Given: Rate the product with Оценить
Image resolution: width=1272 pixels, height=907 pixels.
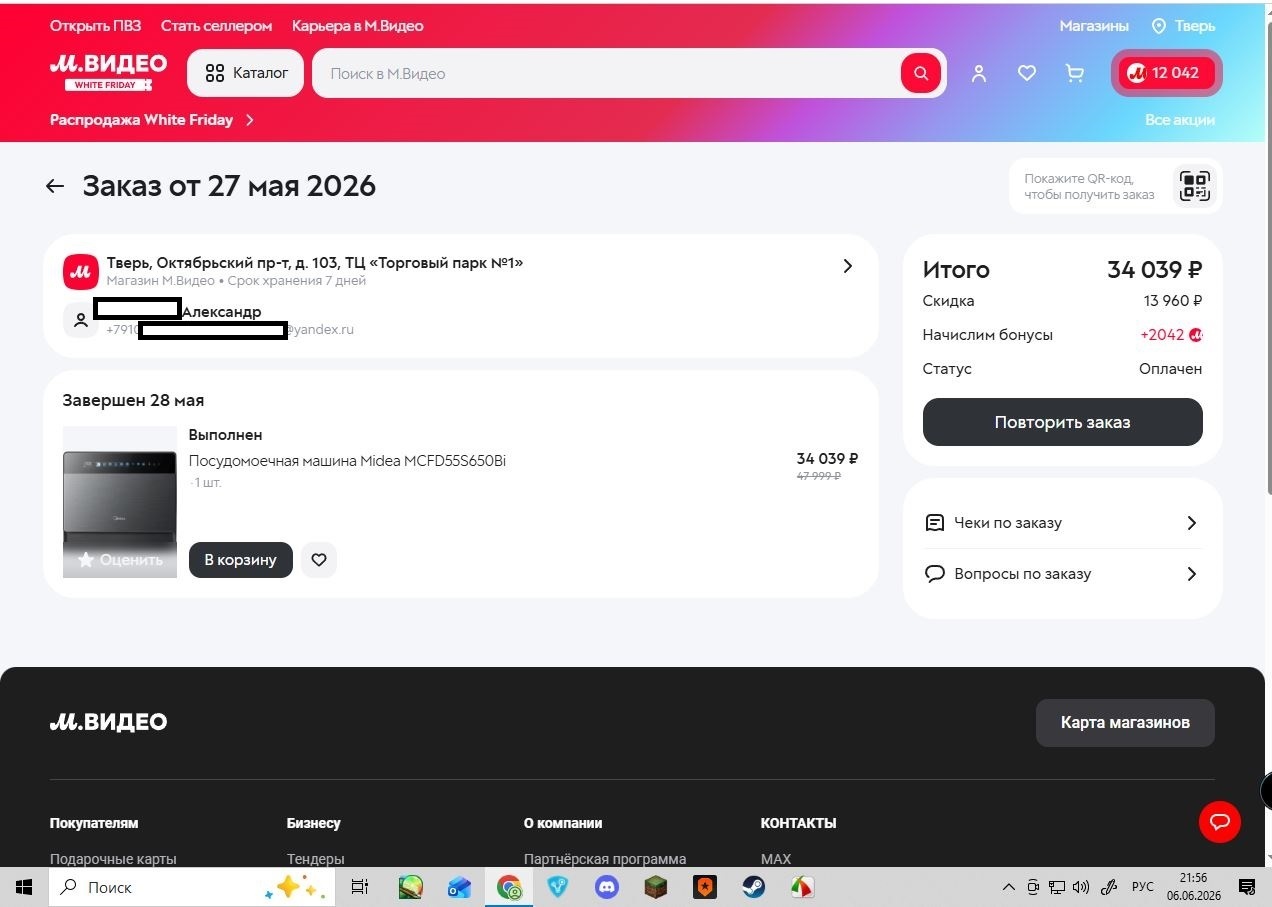Looking at the screenshot, I should (x=120, y=560).
